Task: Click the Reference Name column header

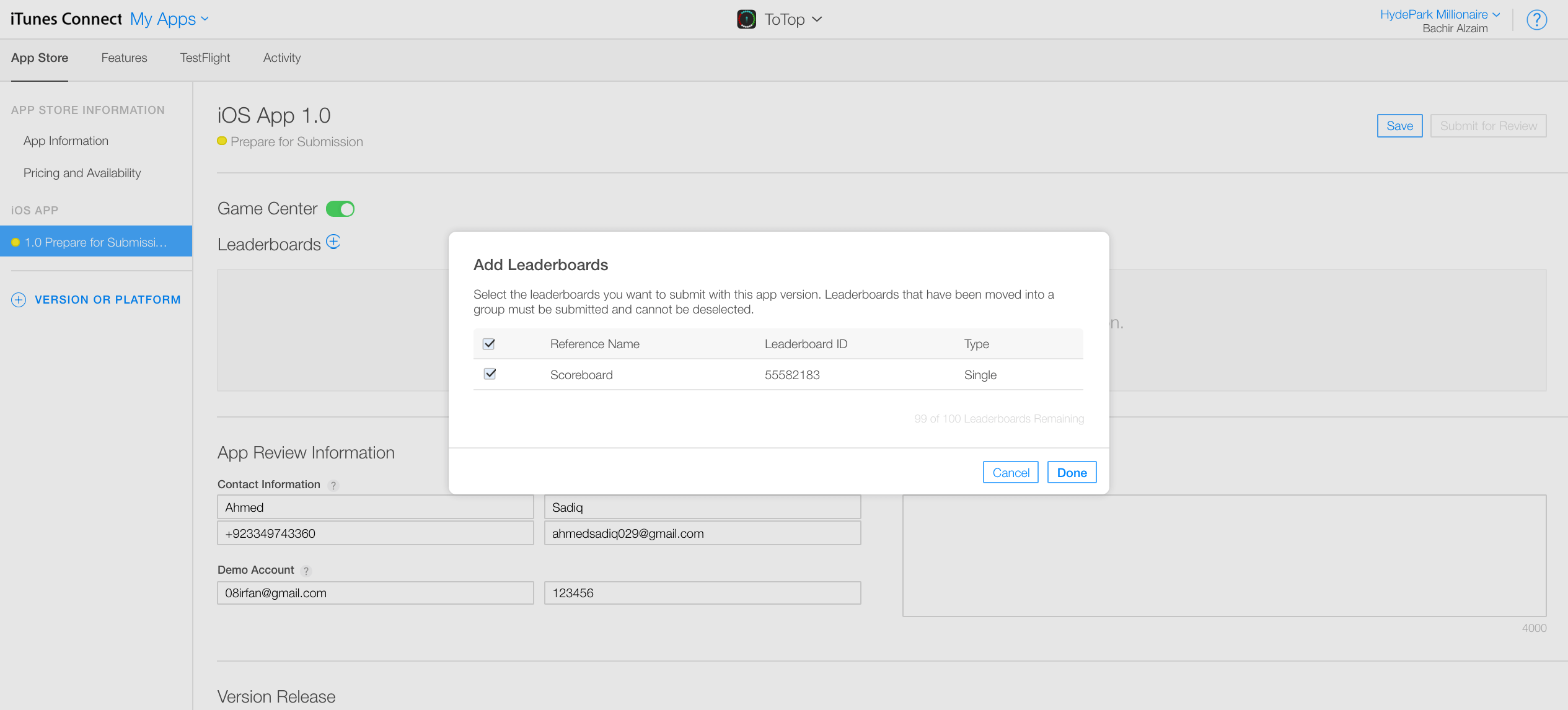Action: (594, 344)
